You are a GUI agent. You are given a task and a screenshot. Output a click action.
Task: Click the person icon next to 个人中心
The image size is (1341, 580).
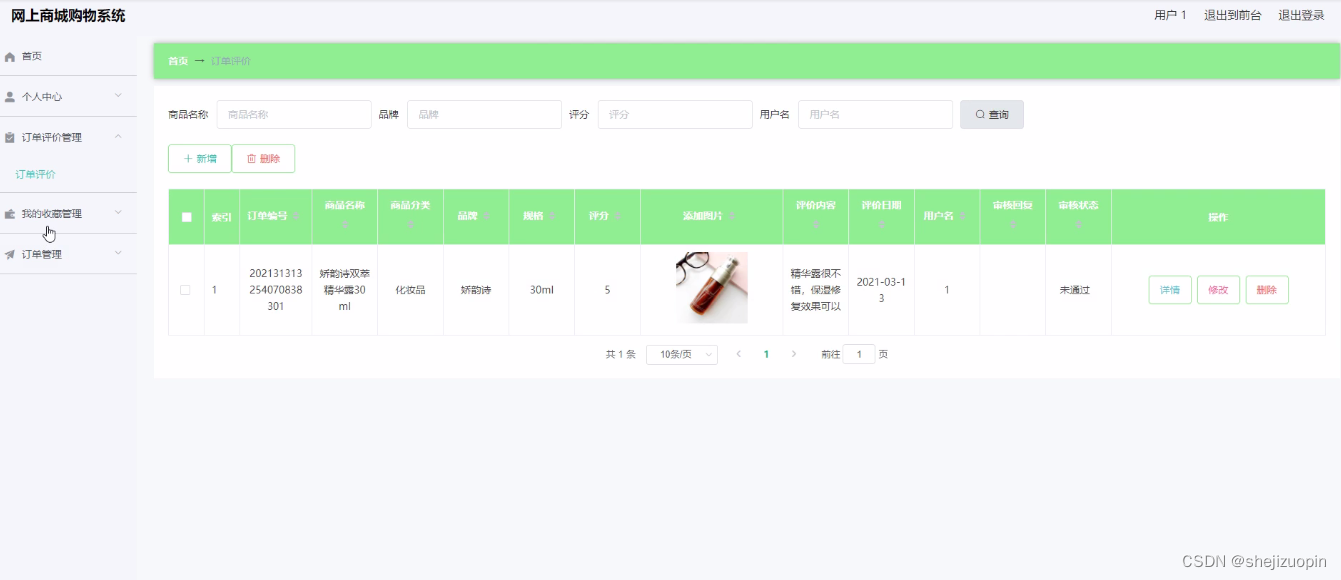point(9,95)
